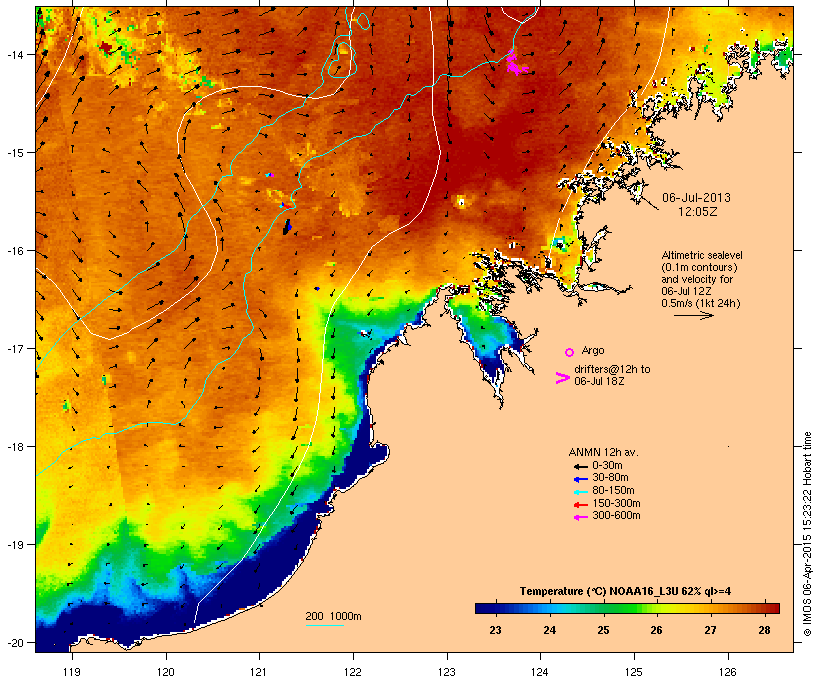820x680 pixels.
Task: Click the 0.5m/s (1kt 24h) text
Action: [x=701, y=303]
